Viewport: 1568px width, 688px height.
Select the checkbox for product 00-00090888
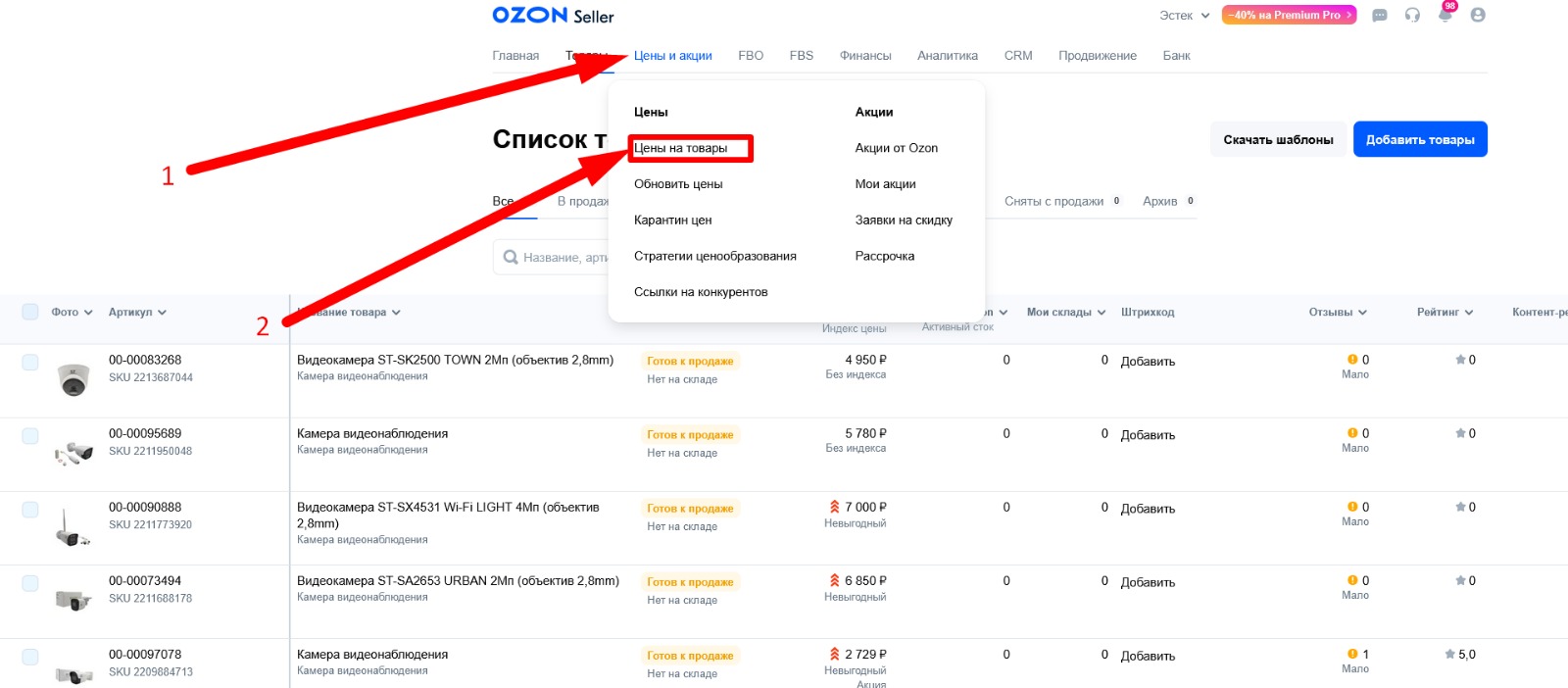[30, 510]
